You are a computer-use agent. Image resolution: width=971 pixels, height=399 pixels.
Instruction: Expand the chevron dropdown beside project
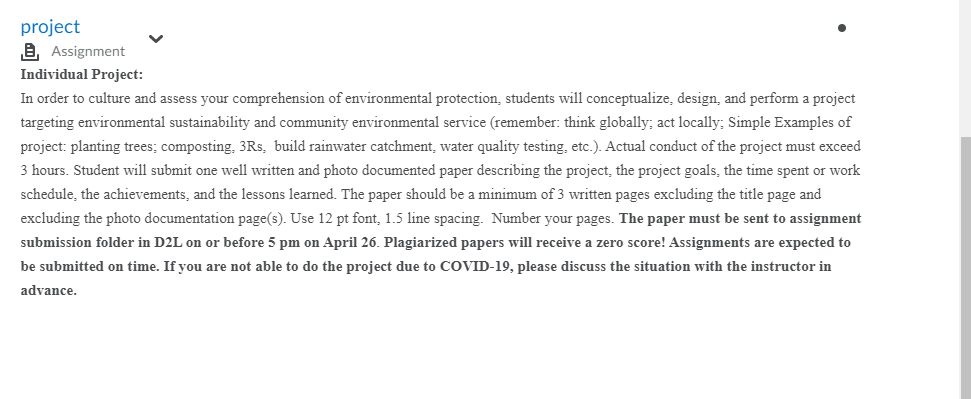point(156,39)
